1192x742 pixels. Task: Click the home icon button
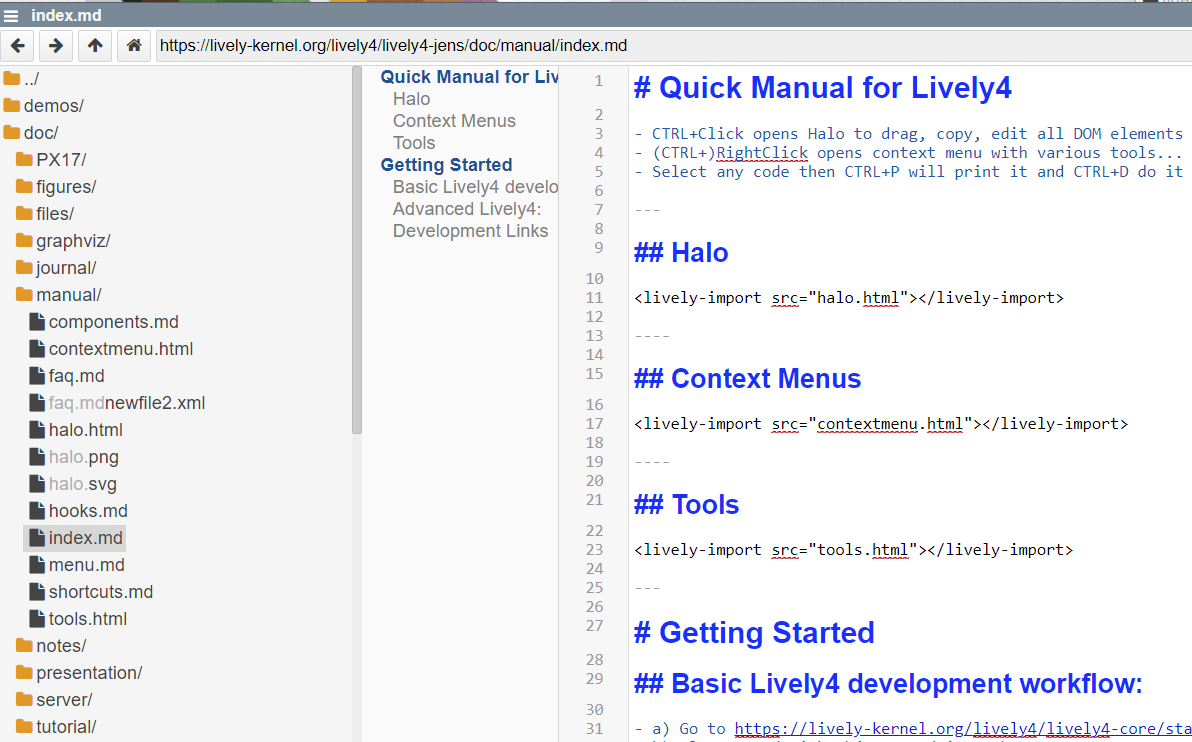[x=133, y=45]
